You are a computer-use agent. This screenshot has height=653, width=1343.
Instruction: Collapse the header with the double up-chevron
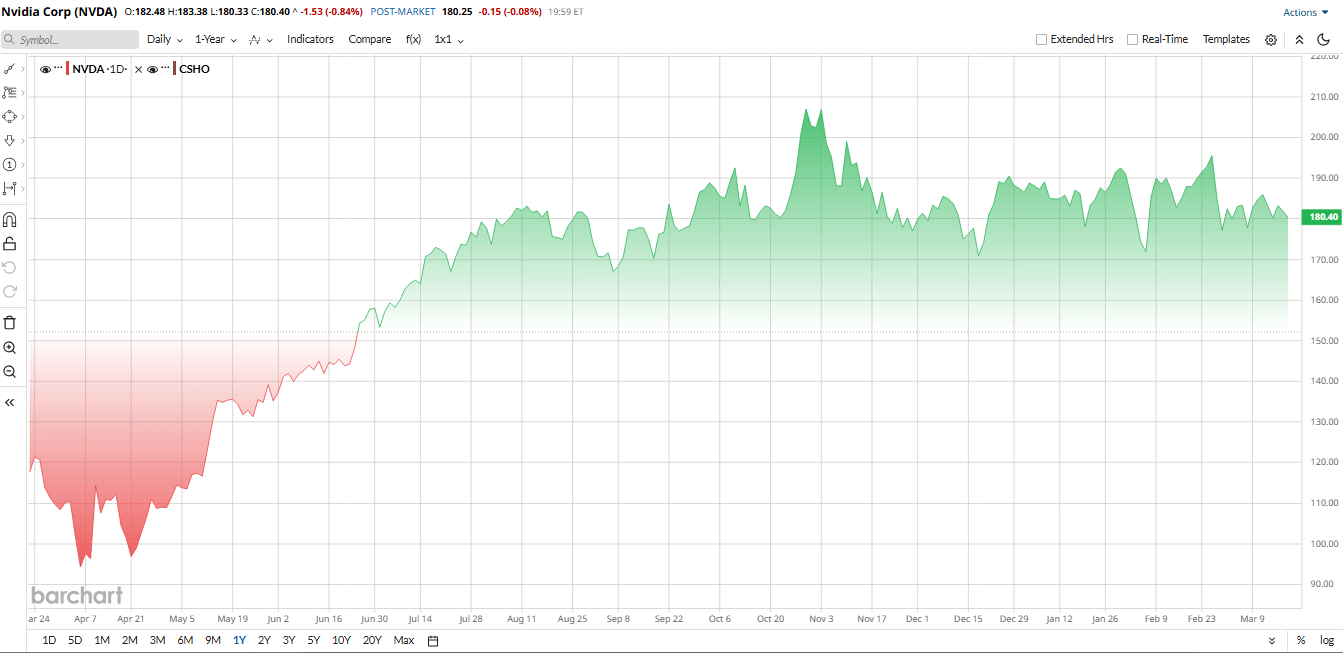pyautogui.click(x=1299, y=40)
